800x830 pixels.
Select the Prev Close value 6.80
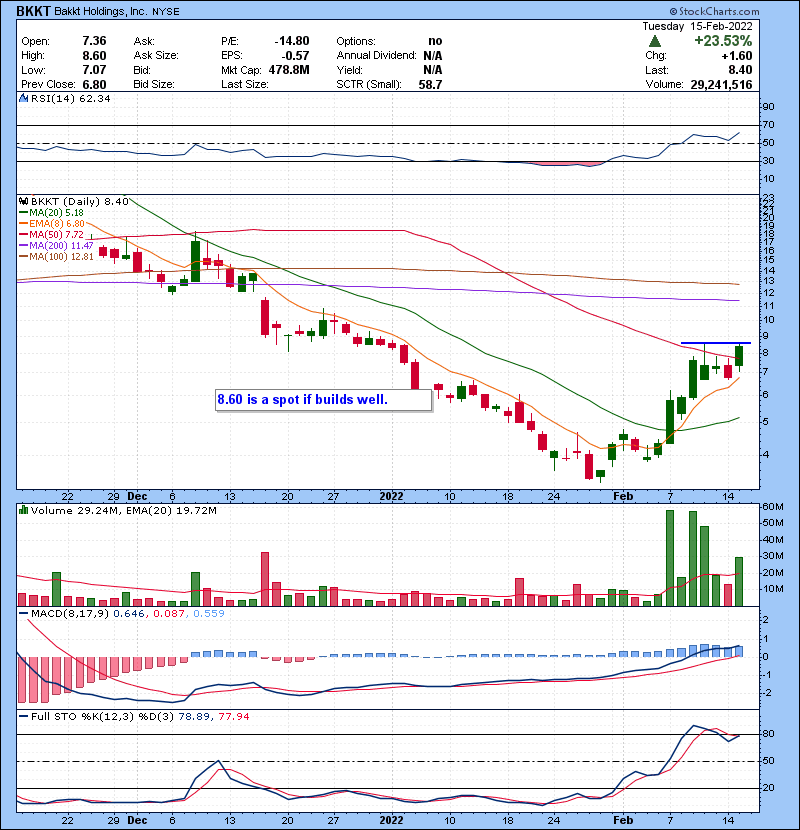click(x=94, y=85)
